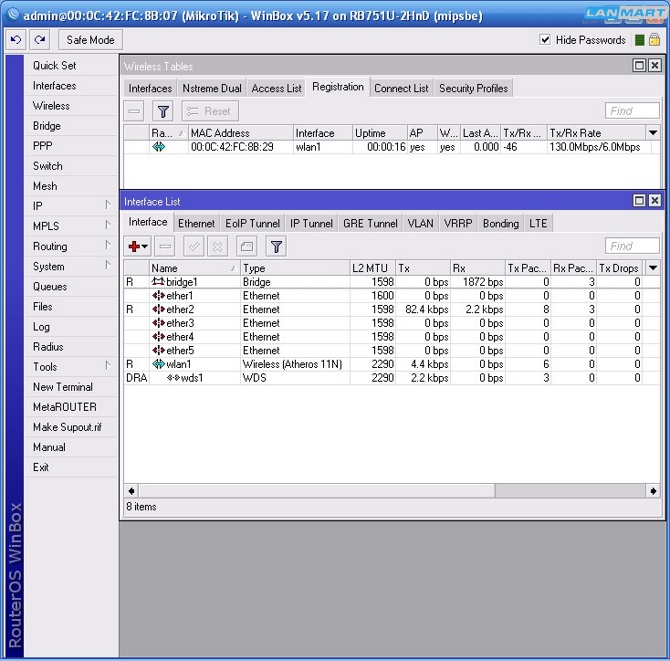This screenshot has height=661, width=670.
Task: Click the horizontal scrollbar thumb
Action: pyautogui.click(x=317, y=491)
